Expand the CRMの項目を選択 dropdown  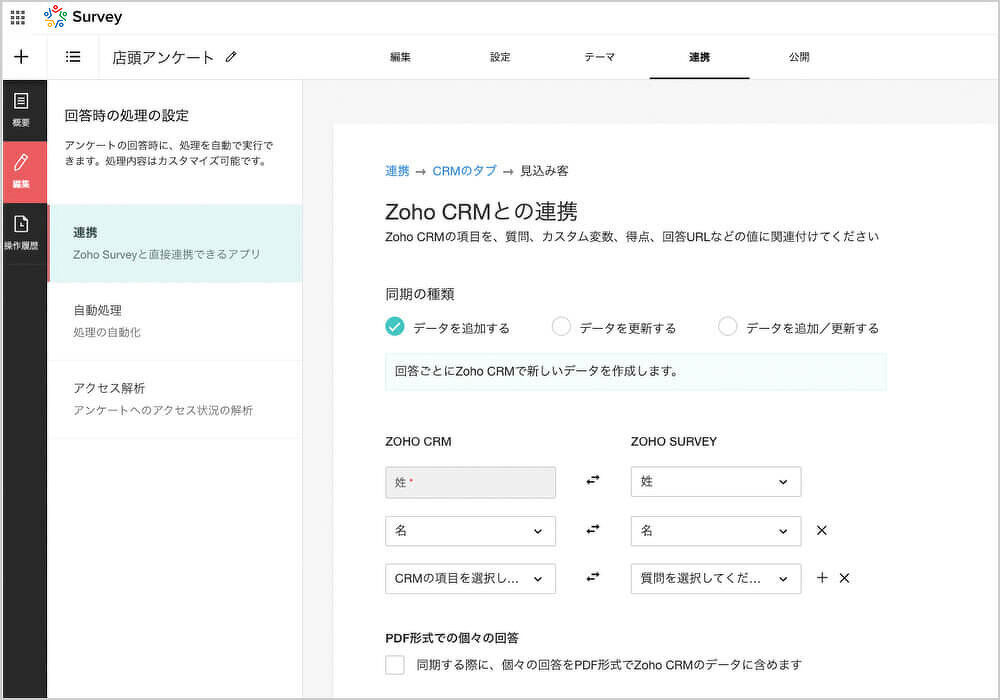[x=470, y=578]
